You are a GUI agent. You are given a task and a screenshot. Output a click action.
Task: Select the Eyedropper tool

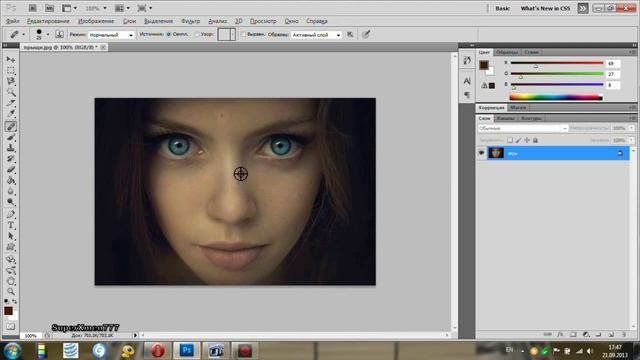[11, 114]
